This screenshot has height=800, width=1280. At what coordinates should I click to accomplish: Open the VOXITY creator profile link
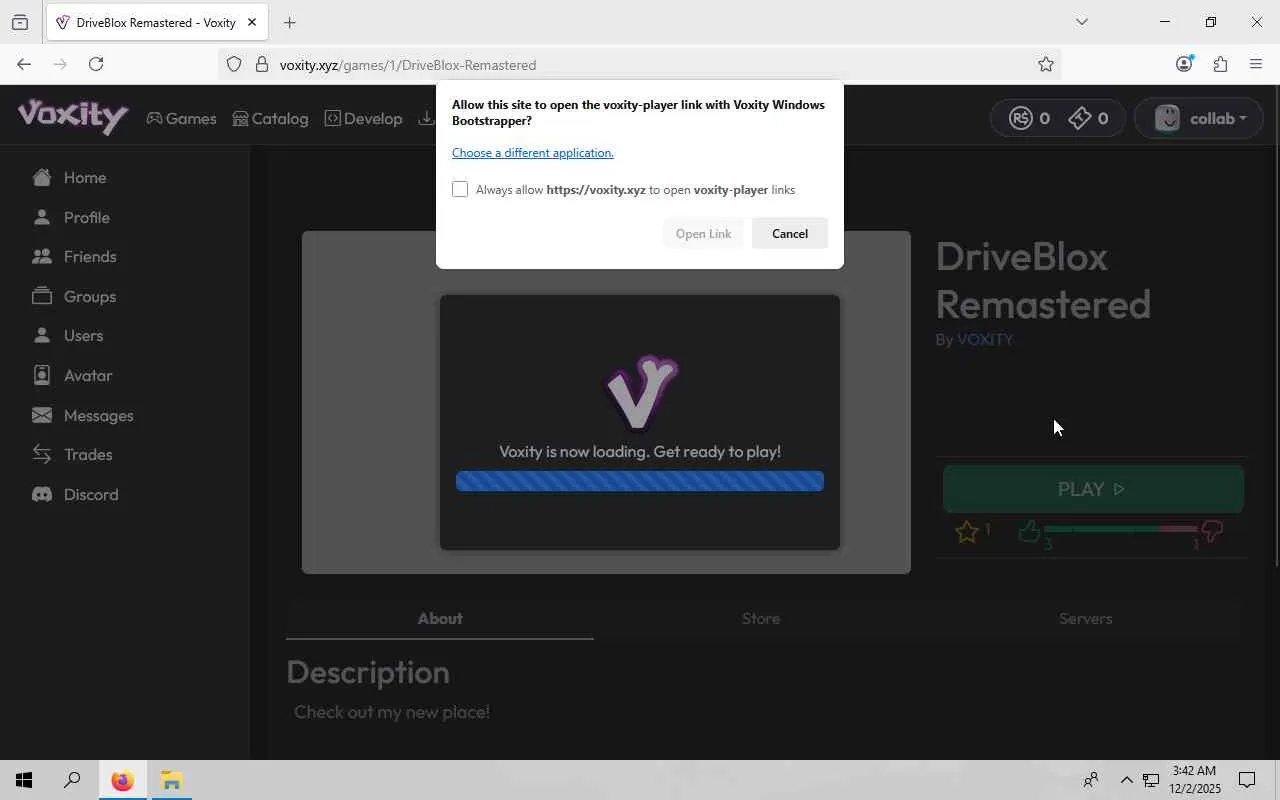click(x=985, y=339)
